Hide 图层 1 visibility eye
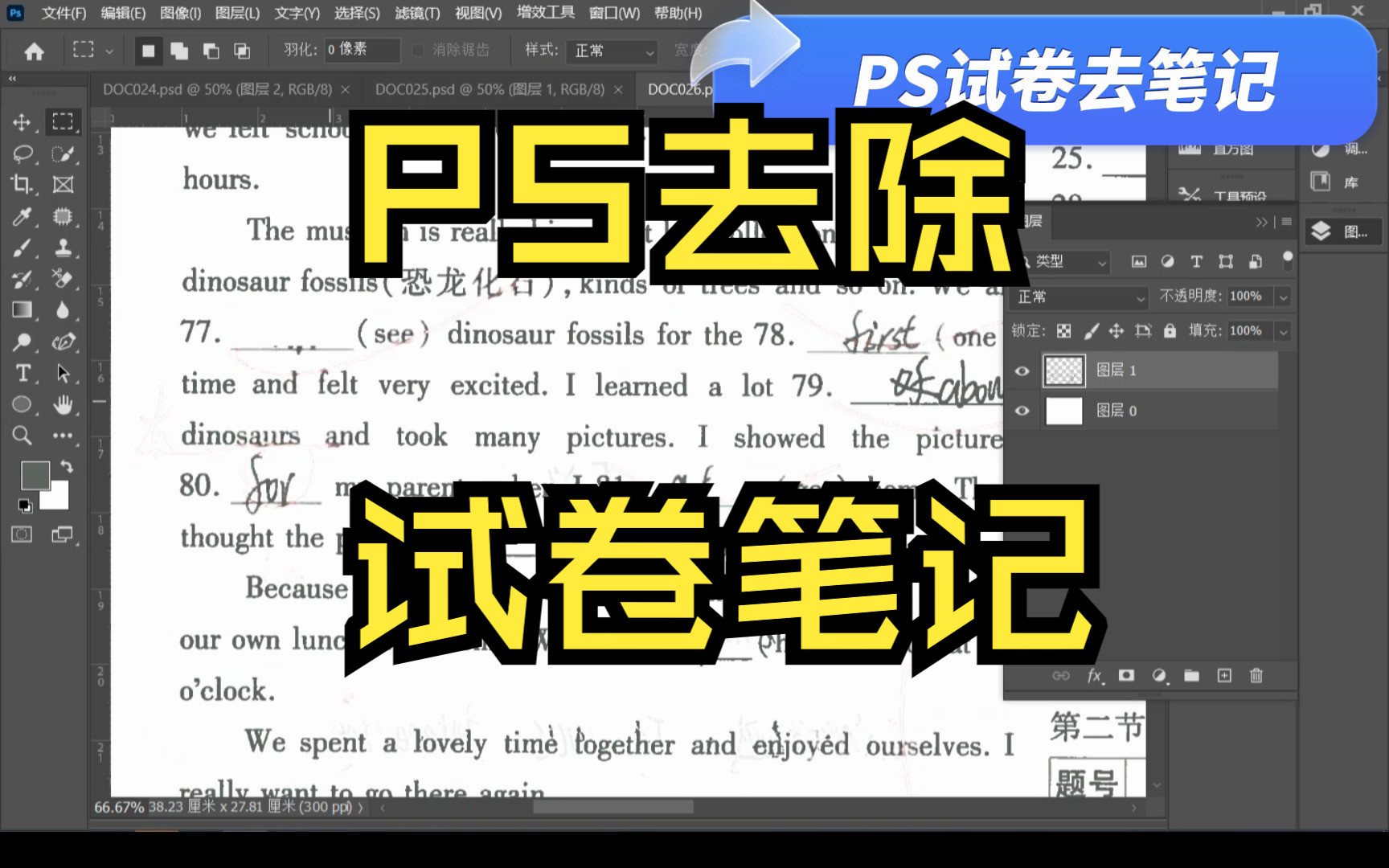This screenshot has width=1389, height=868. [x=1022, y=371]
